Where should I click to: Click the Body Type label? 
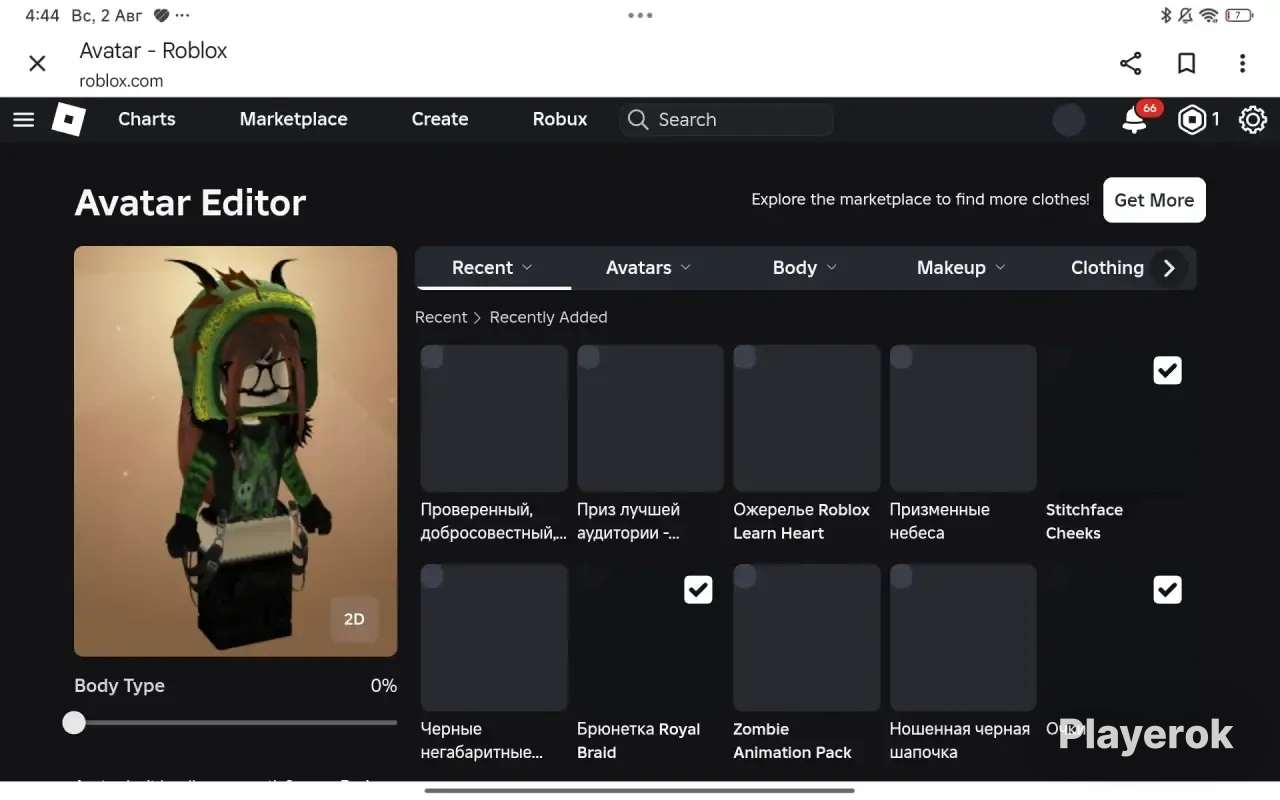pos(120,686)
